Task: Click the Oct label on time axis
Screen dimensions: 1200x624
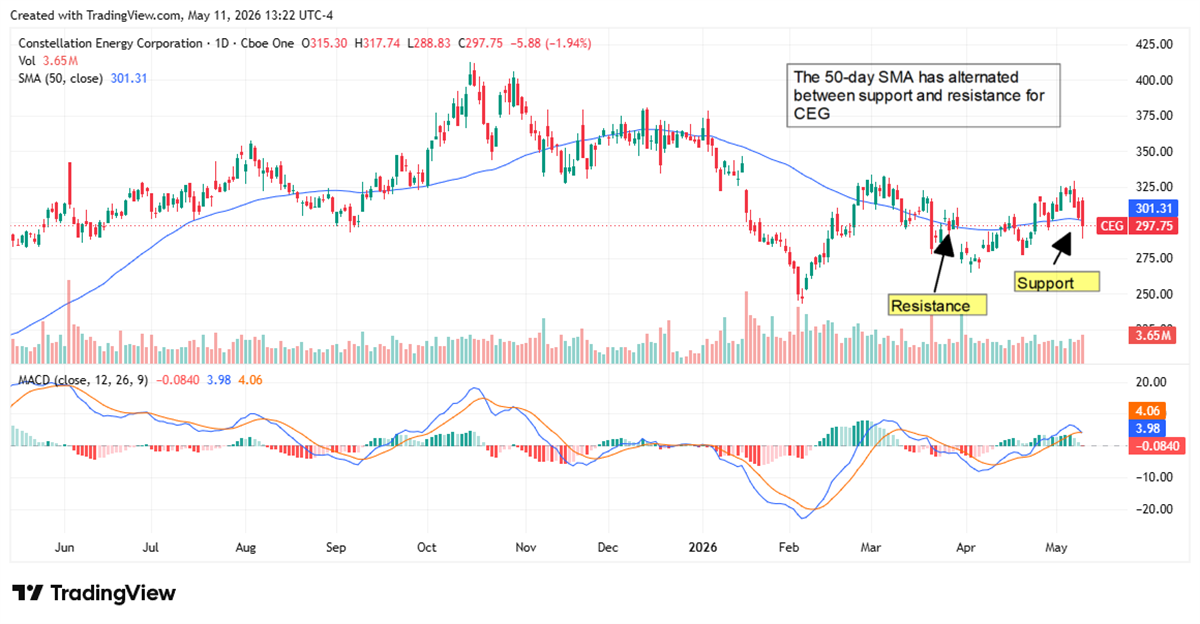Action: tap(426, 548)
